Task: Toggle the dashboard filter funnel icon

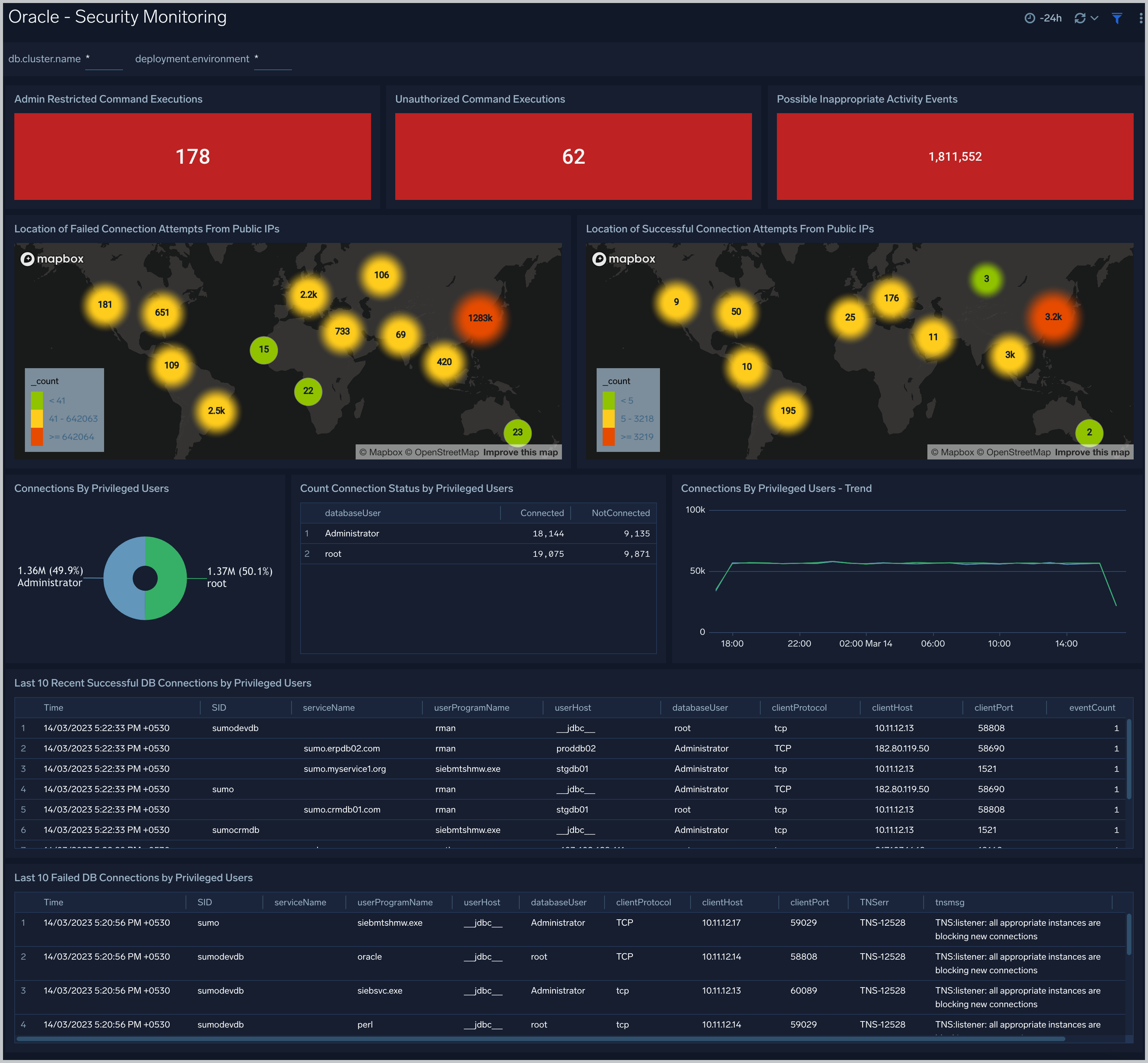Action: [1117, 18]
